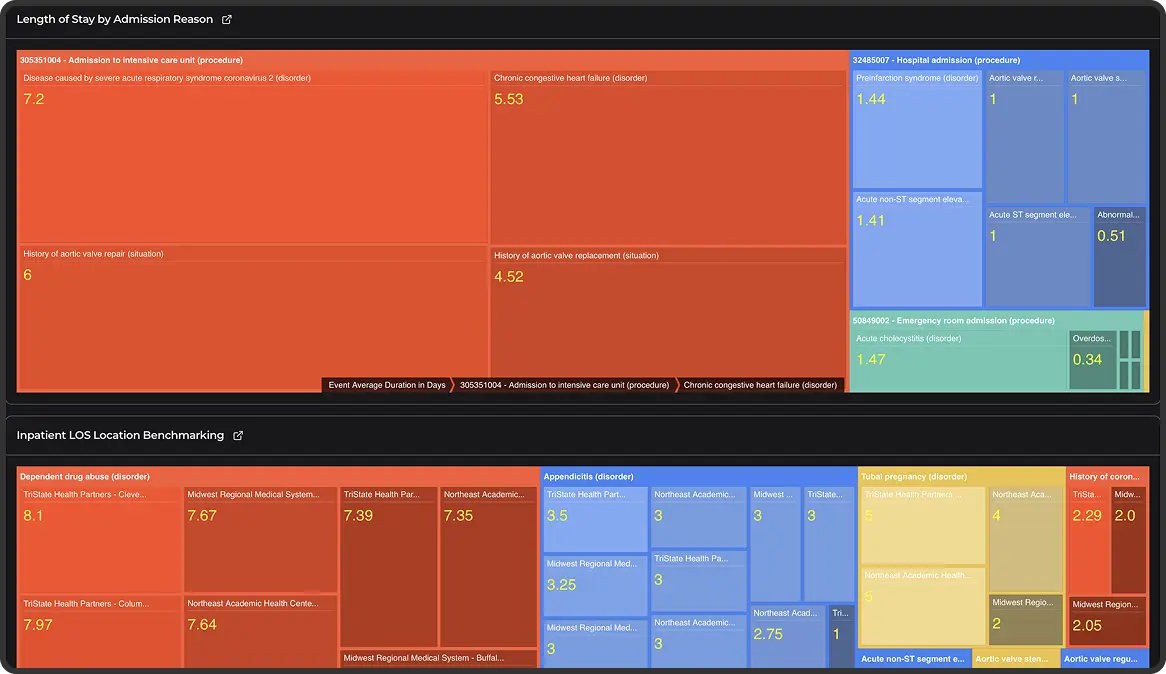The width and height of the screenshot is (1166, 674).
Task: Select the Preinfarction syndrome tile showing 1.44
Action: pos(917,135)
